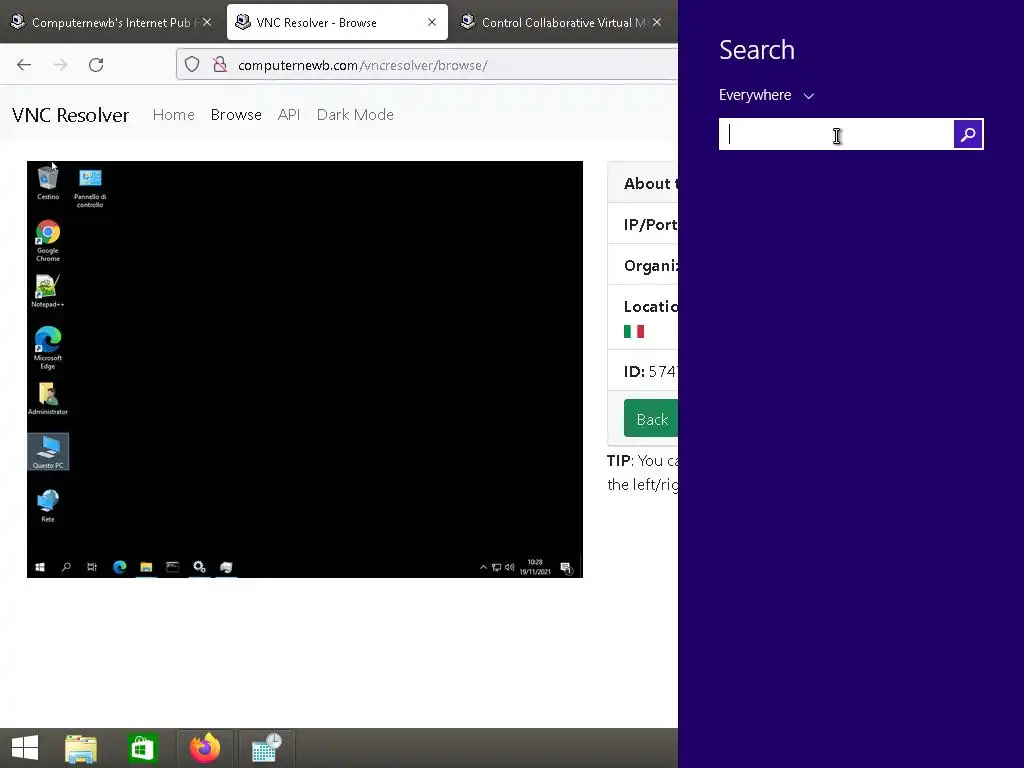Click the server manager icon in remote taskbar
Viewport: 1024px width, 768px height.
click(226, 567)
